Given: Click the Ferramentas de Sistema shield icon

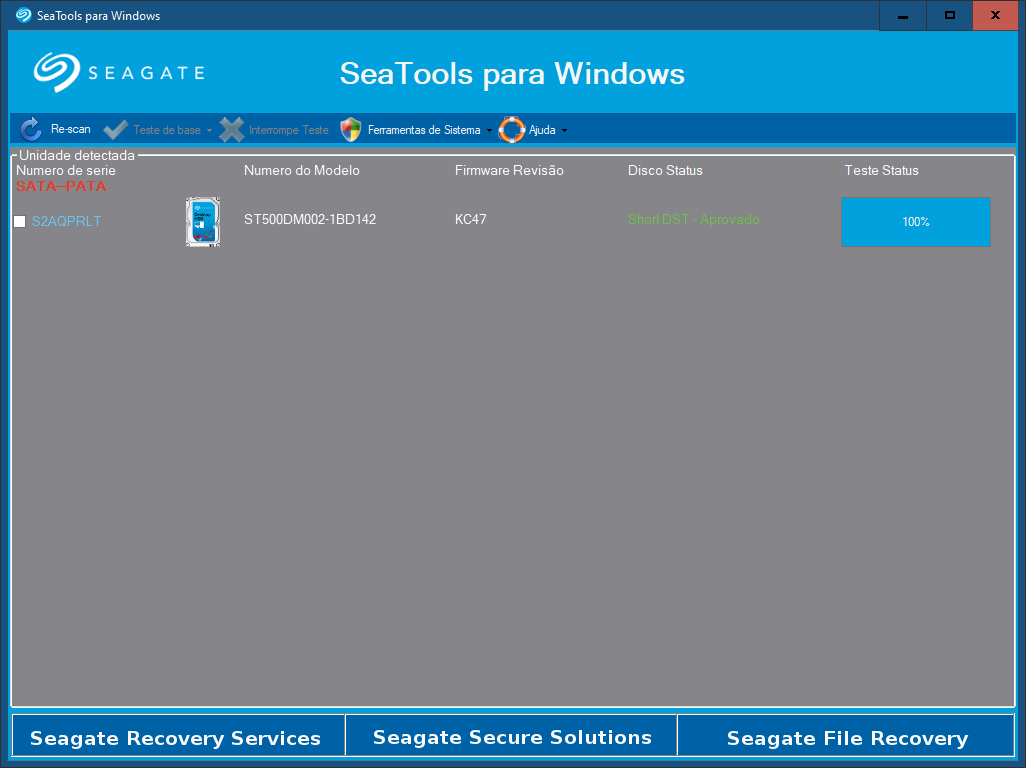Looking at the screenshot, I should [x=351, y=130].
